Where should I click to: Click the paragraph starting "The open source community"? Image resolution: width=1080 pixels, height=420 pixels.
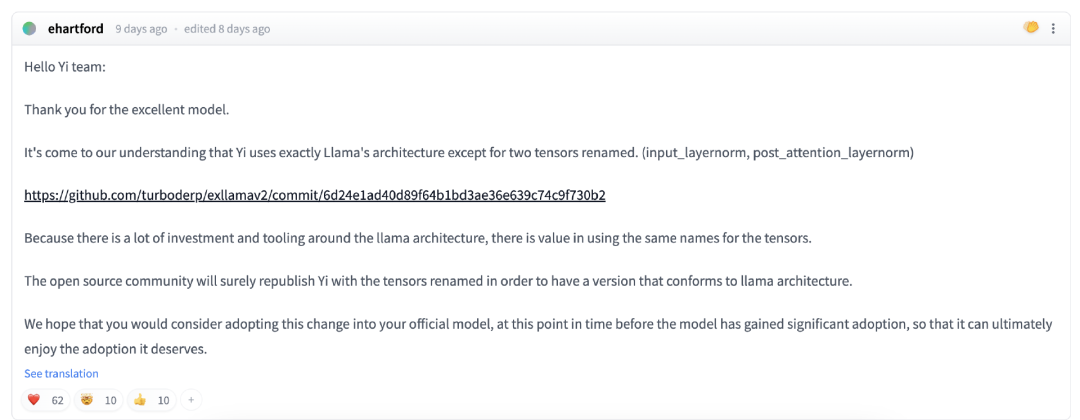(438, 281)
